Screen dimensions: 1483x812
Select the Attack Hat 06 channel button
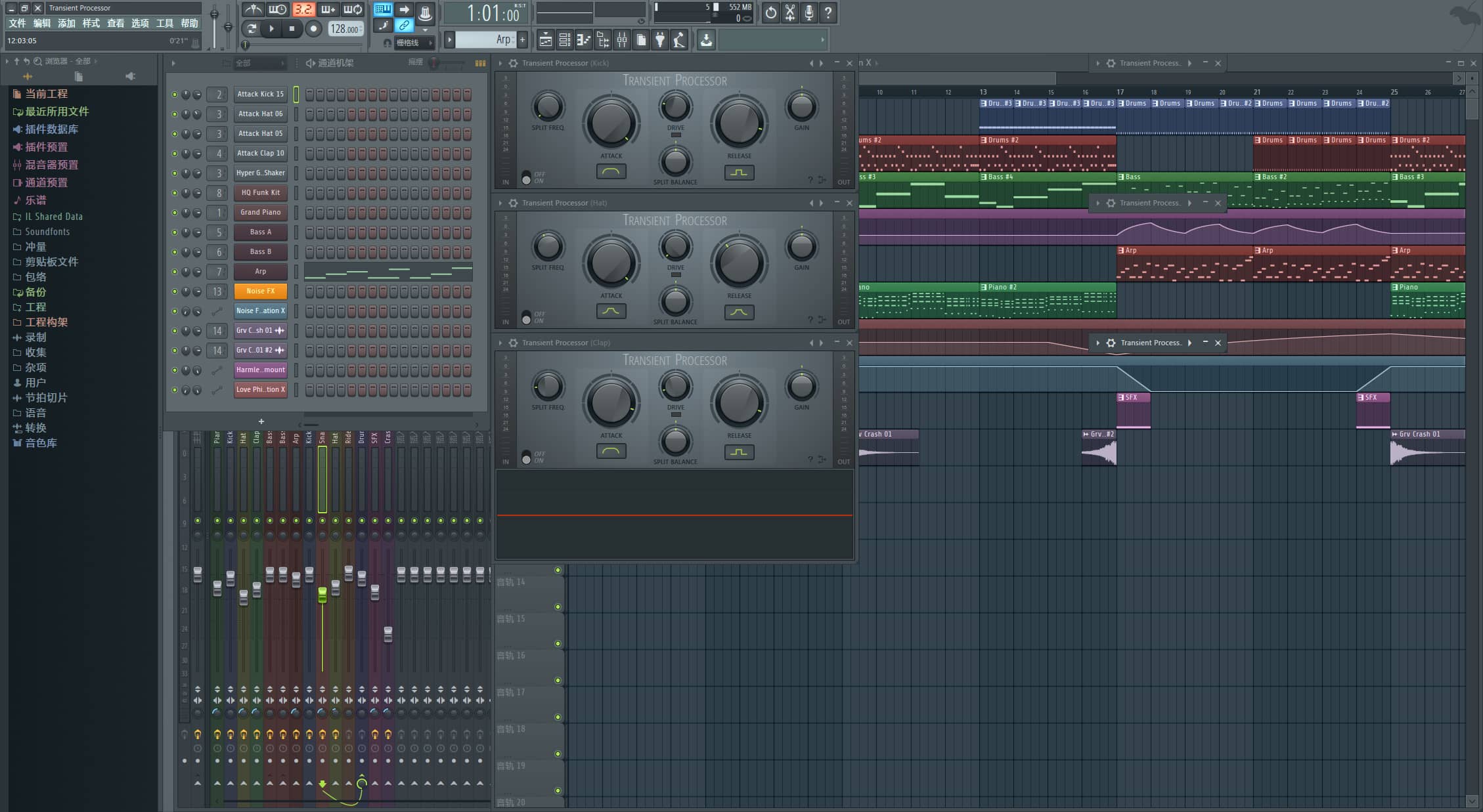261,114
